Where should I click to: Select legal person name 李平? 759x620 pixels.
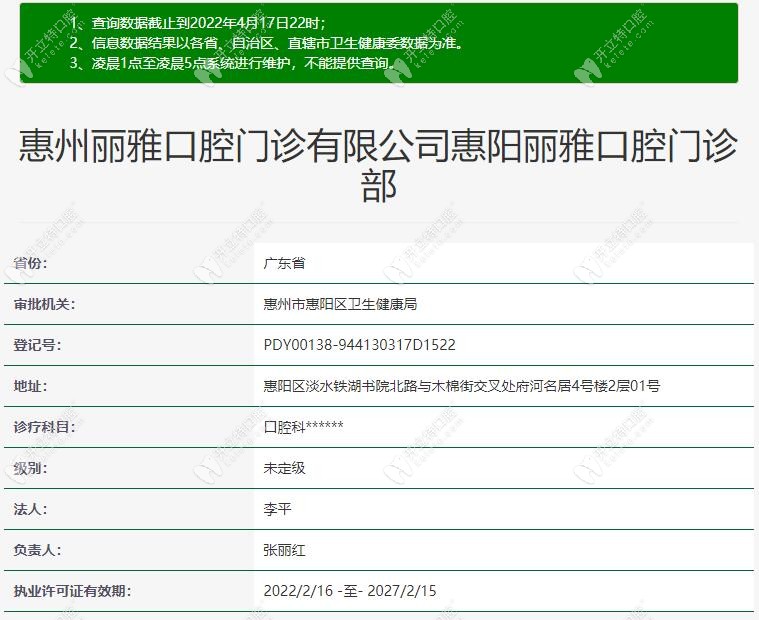tap(277, 509)
